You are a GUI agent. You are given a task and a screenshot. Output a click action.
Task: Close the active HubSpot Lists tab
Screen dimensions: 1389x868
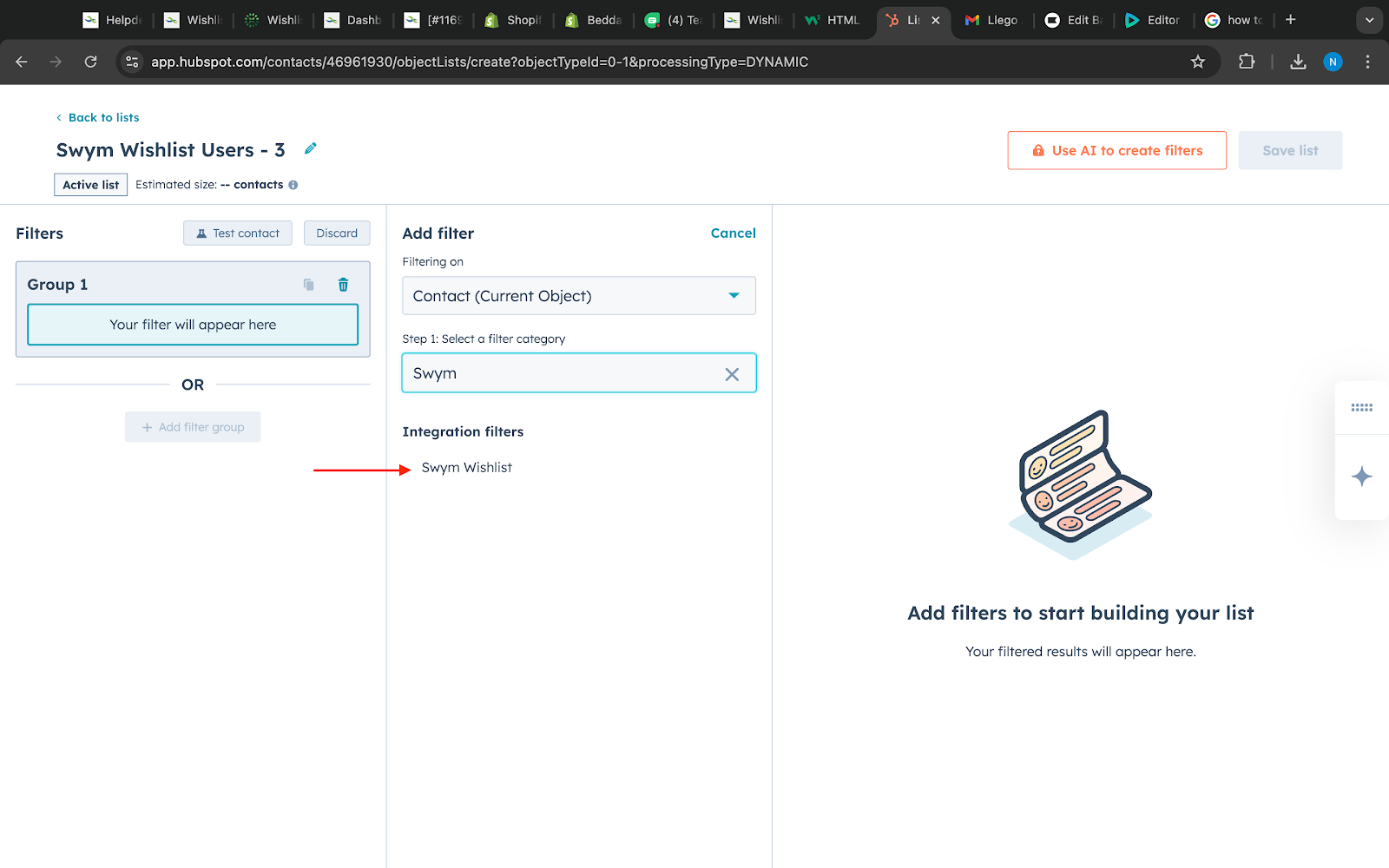tap(936, 20)
